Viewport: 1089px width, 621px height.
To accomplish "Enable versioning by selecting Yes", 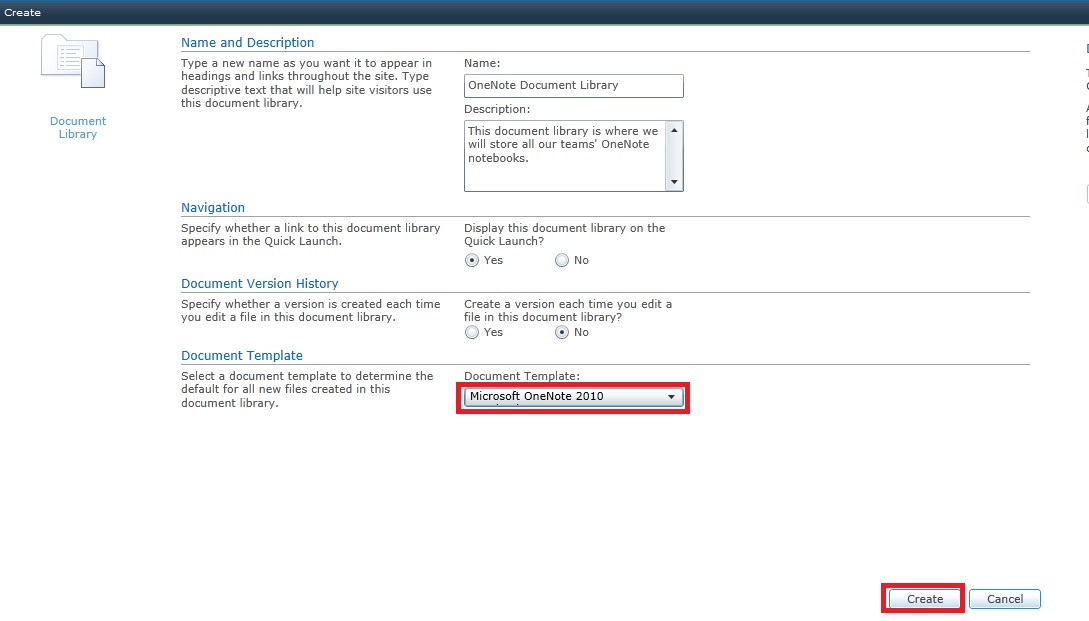I will pos(471,332).
